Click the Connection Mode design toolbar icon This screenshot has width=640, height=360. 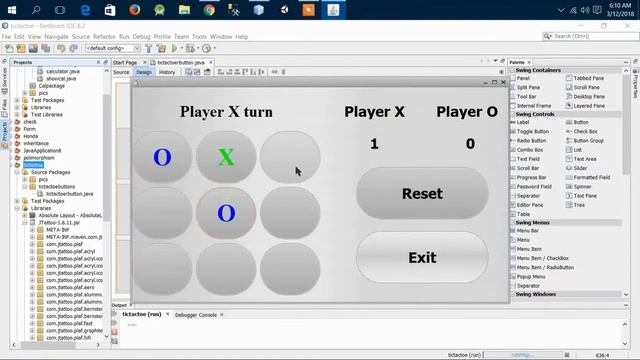coord(197,72)
